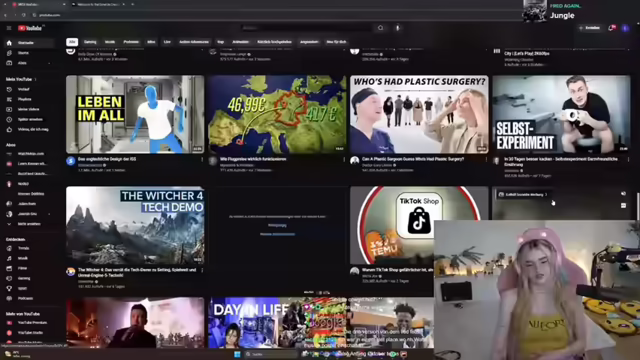Open YouTube Premium in the sidebar
The height and width of the screenshot is (360, 640).
pos(29,323)
